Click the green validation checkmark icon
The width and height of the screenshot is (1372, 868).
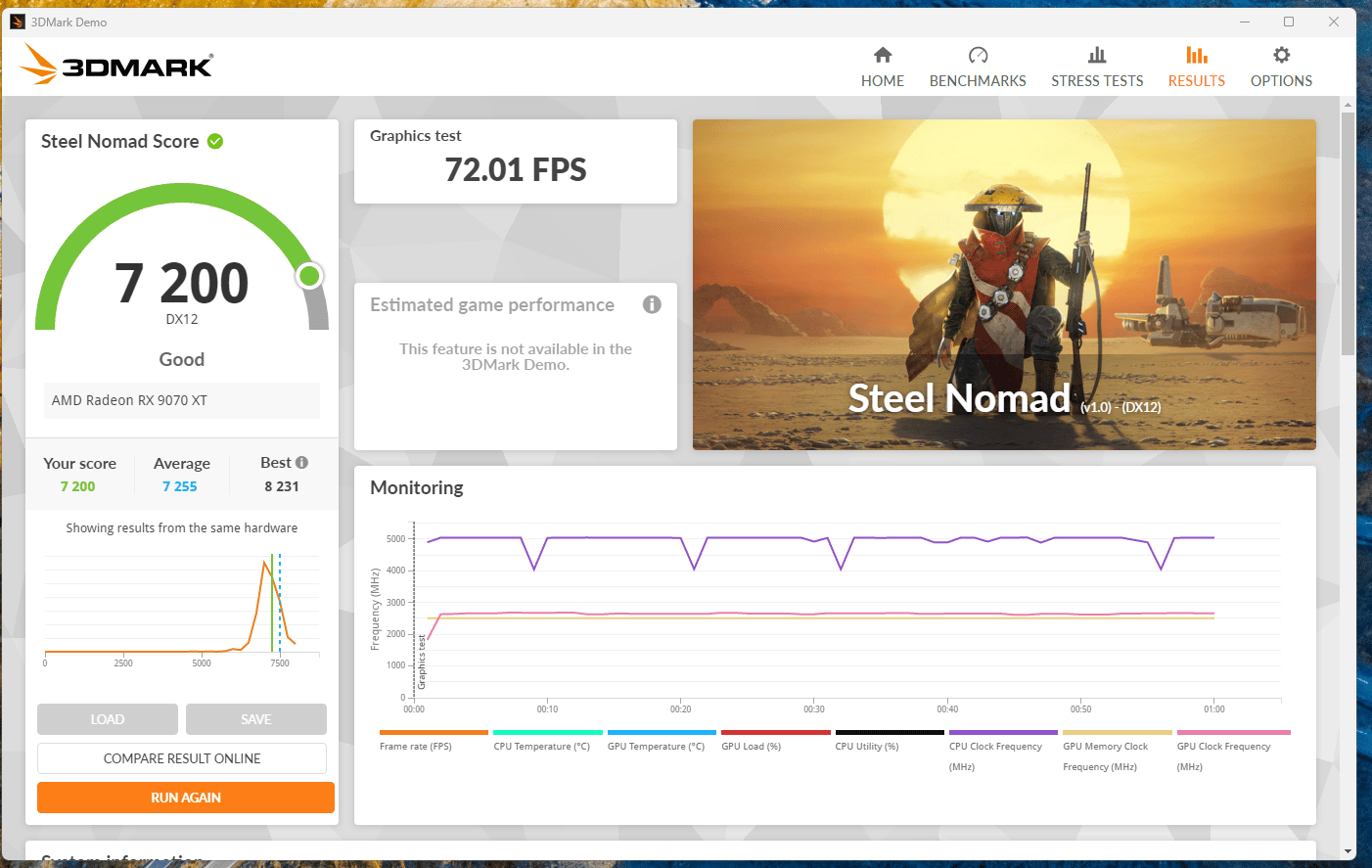tap(215, 141)
